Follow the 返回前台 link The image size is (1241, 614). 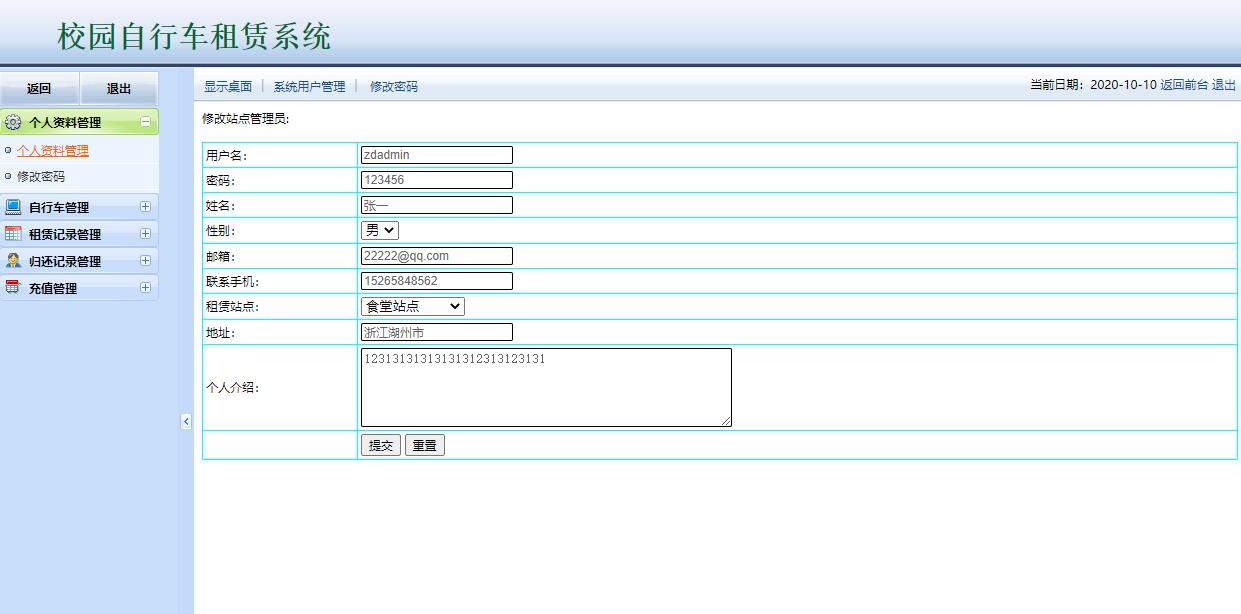click(x=1184, y=85)
